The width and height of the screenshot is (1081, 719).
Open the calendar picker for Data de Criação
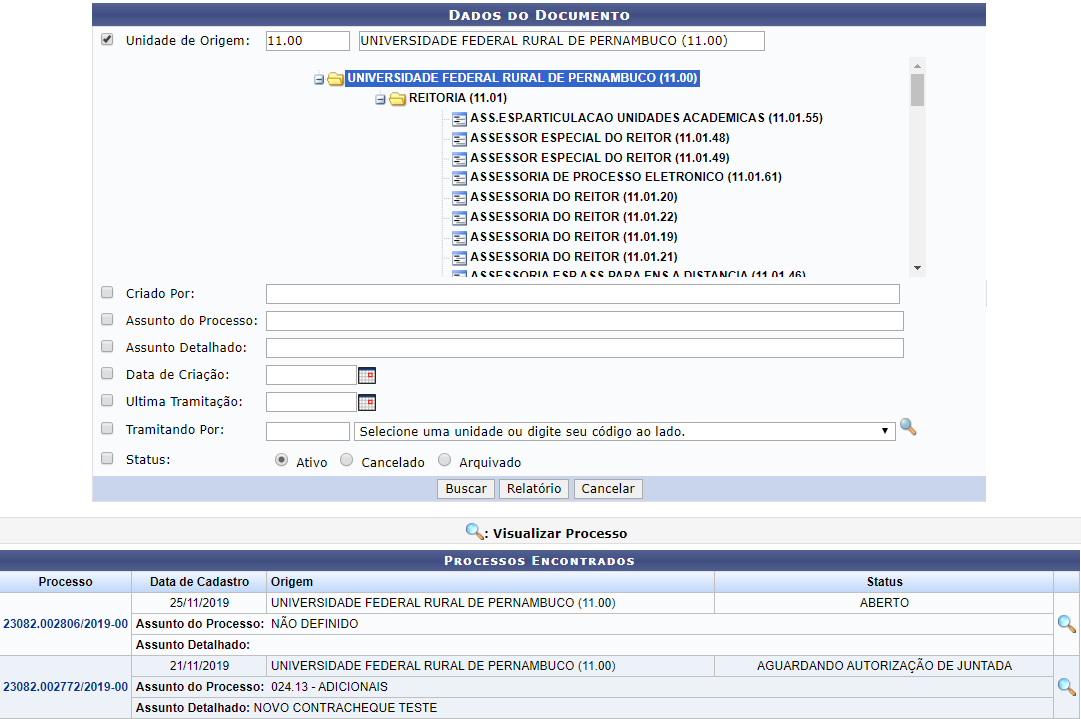367,375
